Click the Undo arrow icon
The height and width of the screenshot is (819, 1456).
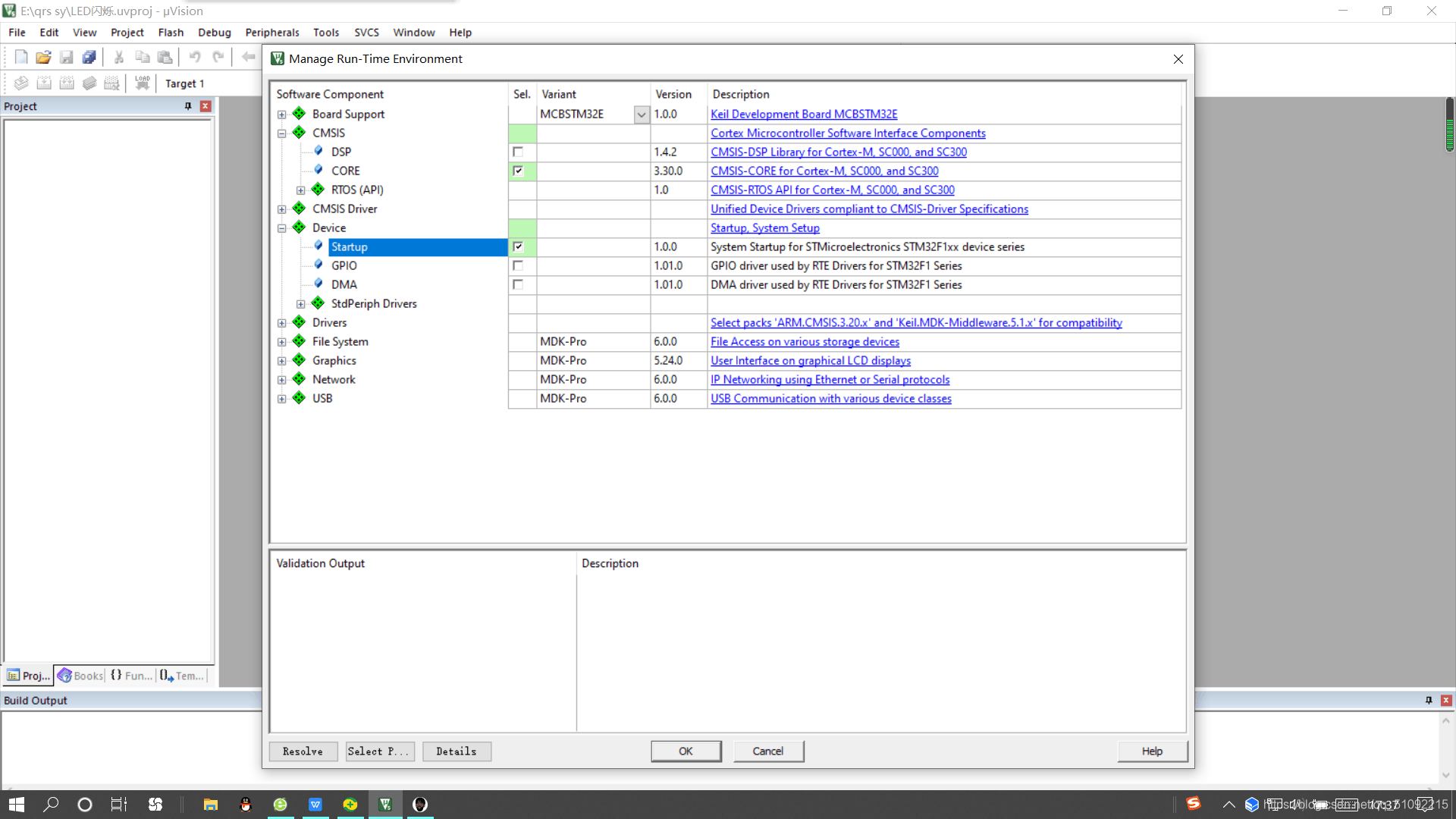click(195, 57)
